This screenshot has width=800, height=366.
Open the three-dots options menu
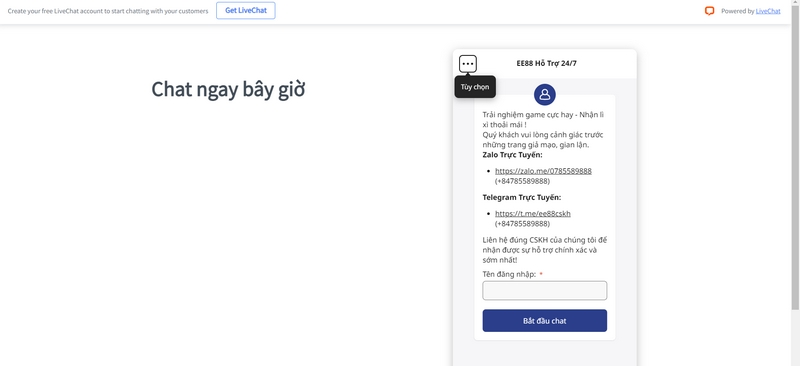(468, 64)
